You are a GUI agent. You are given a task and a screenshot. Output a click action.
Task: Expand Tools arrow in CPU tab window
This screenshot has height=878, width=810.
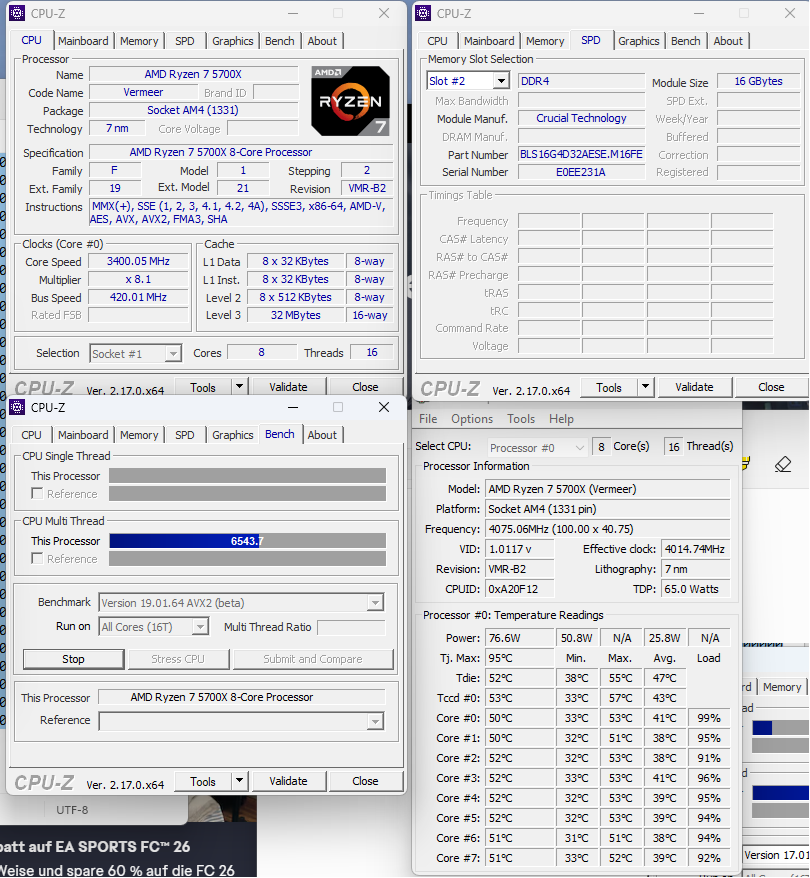[240, 386]
